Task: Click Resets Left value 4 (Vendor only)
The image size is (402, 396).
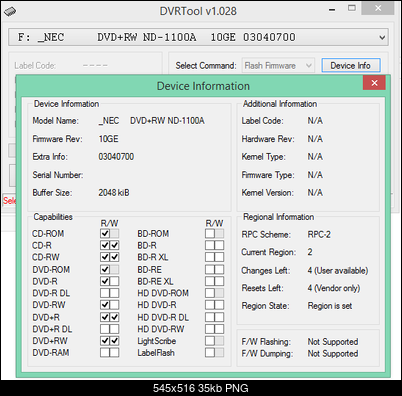Action: (334, 288)
